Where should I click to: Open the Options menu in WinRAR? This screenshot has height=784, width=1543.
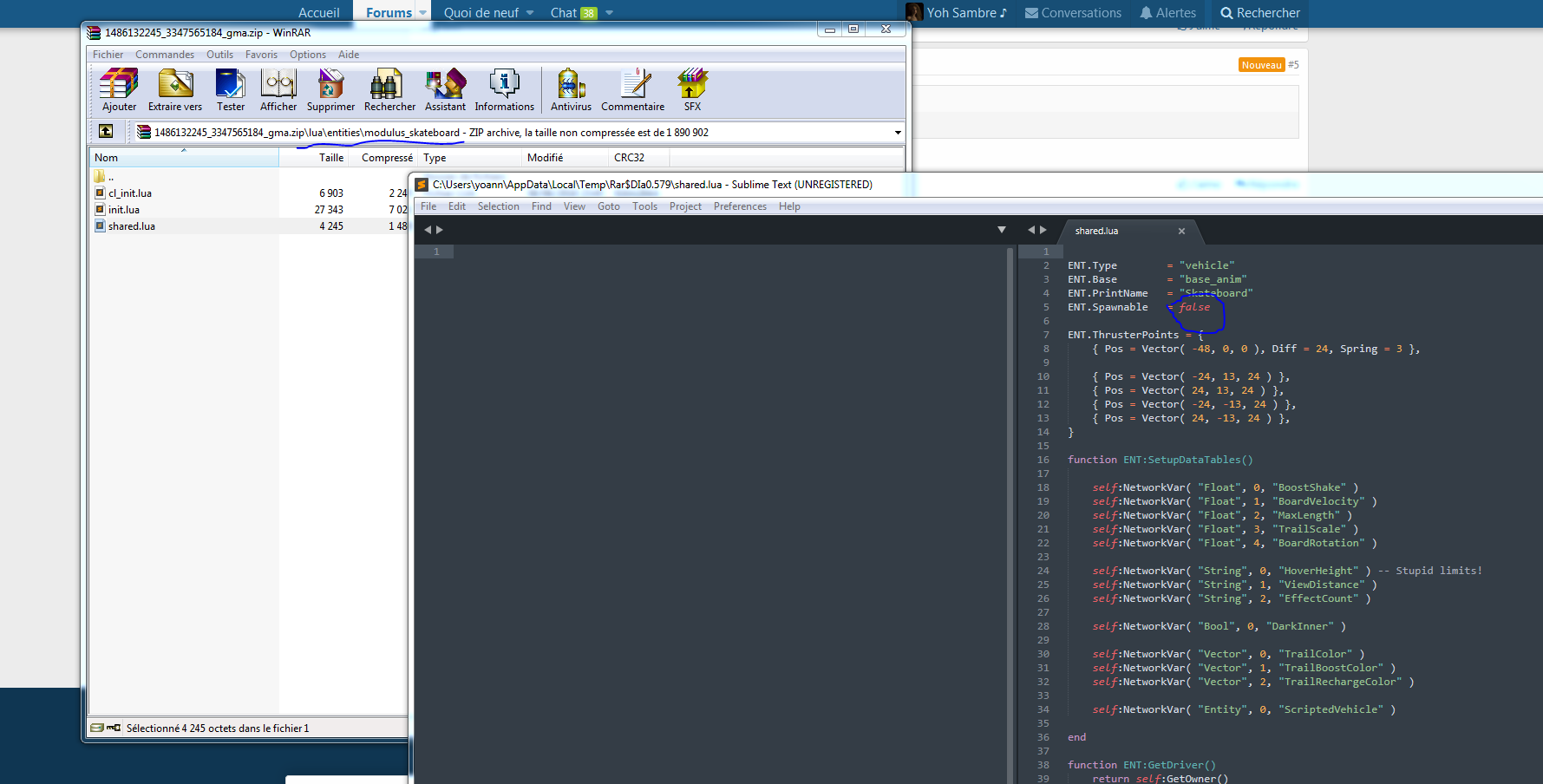(x=308, y=55)
